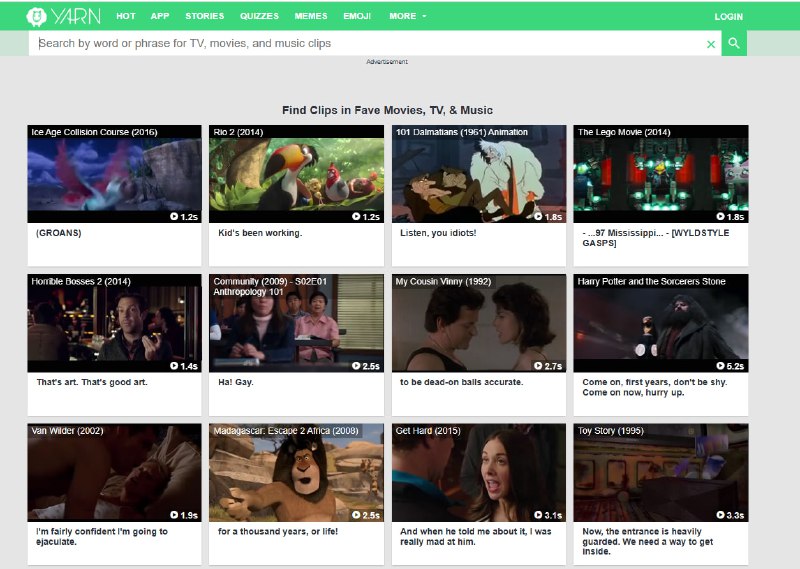Expand the MORE dropdown menu
The image size is (800, 569).
[x=407, y=16]
